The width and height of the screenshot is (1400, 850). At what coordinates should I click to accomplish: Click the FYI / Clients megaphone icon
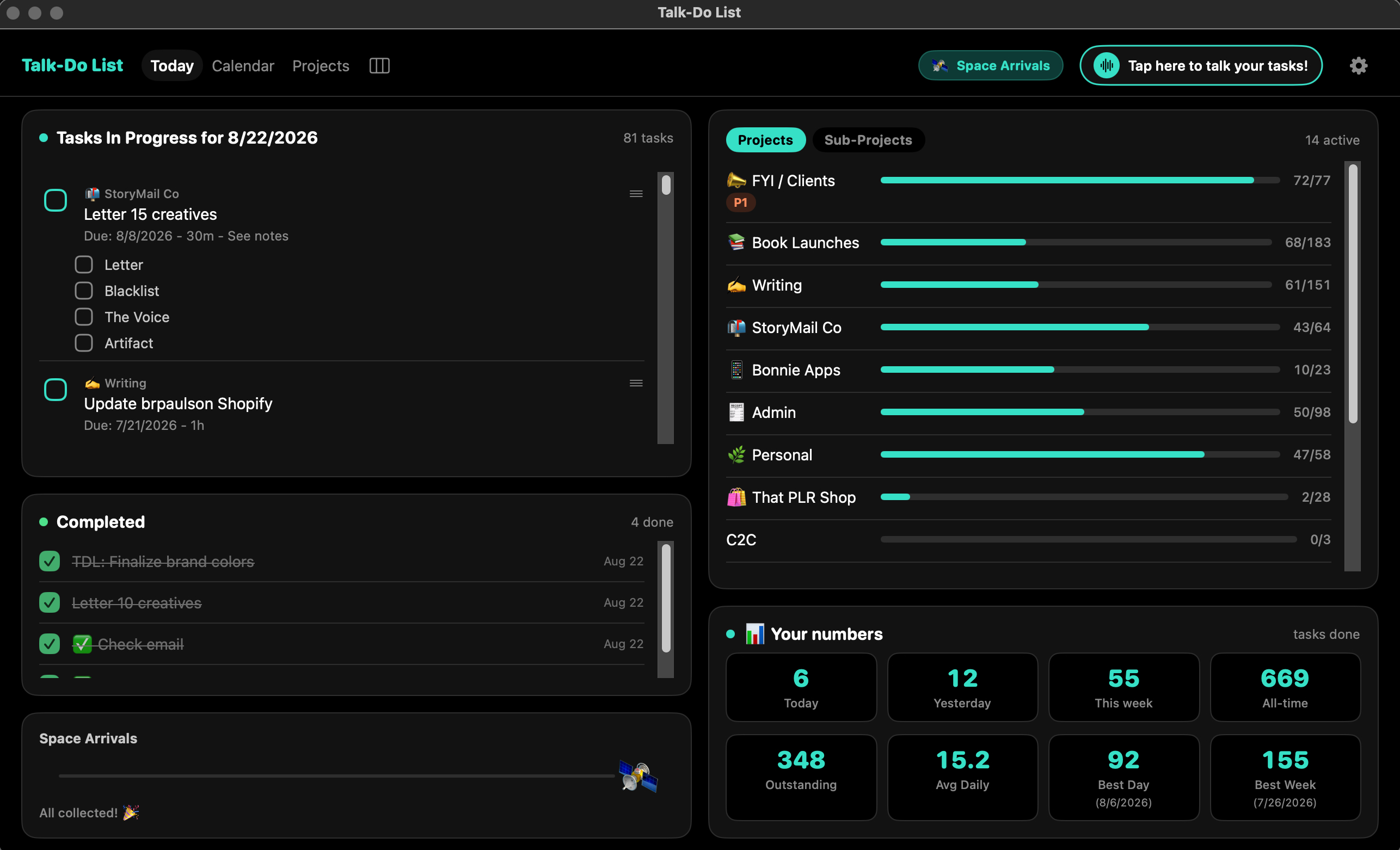[736, 181]
